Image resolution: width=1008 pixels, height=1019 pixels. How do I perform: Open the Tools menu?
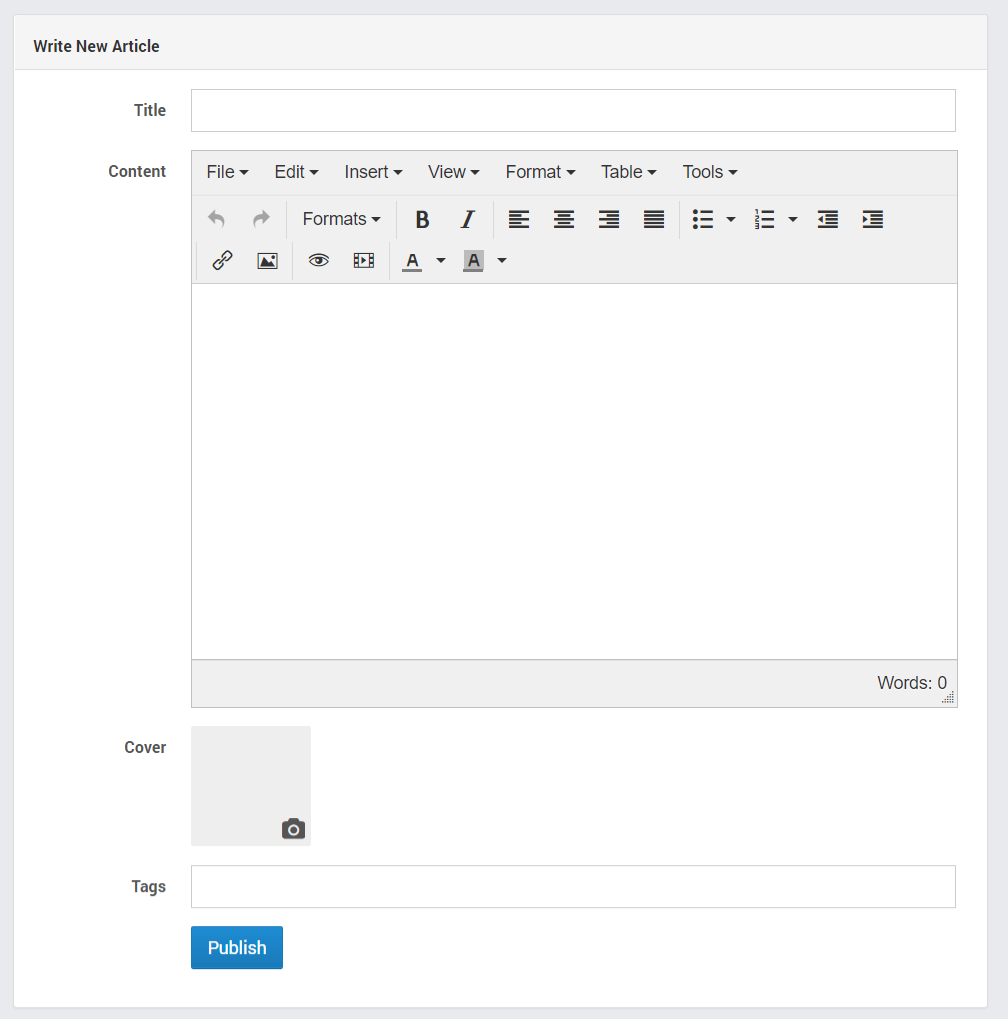coord(710,172)
